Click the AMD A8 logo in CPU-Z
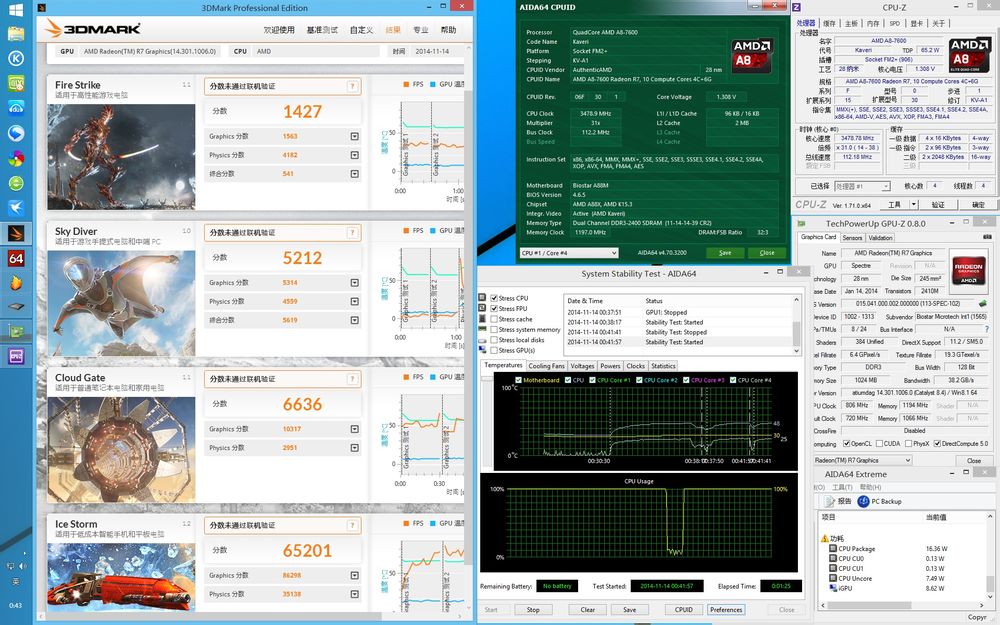The width and height of the screenshot is (1000, 625). click(x=969, y=55)
